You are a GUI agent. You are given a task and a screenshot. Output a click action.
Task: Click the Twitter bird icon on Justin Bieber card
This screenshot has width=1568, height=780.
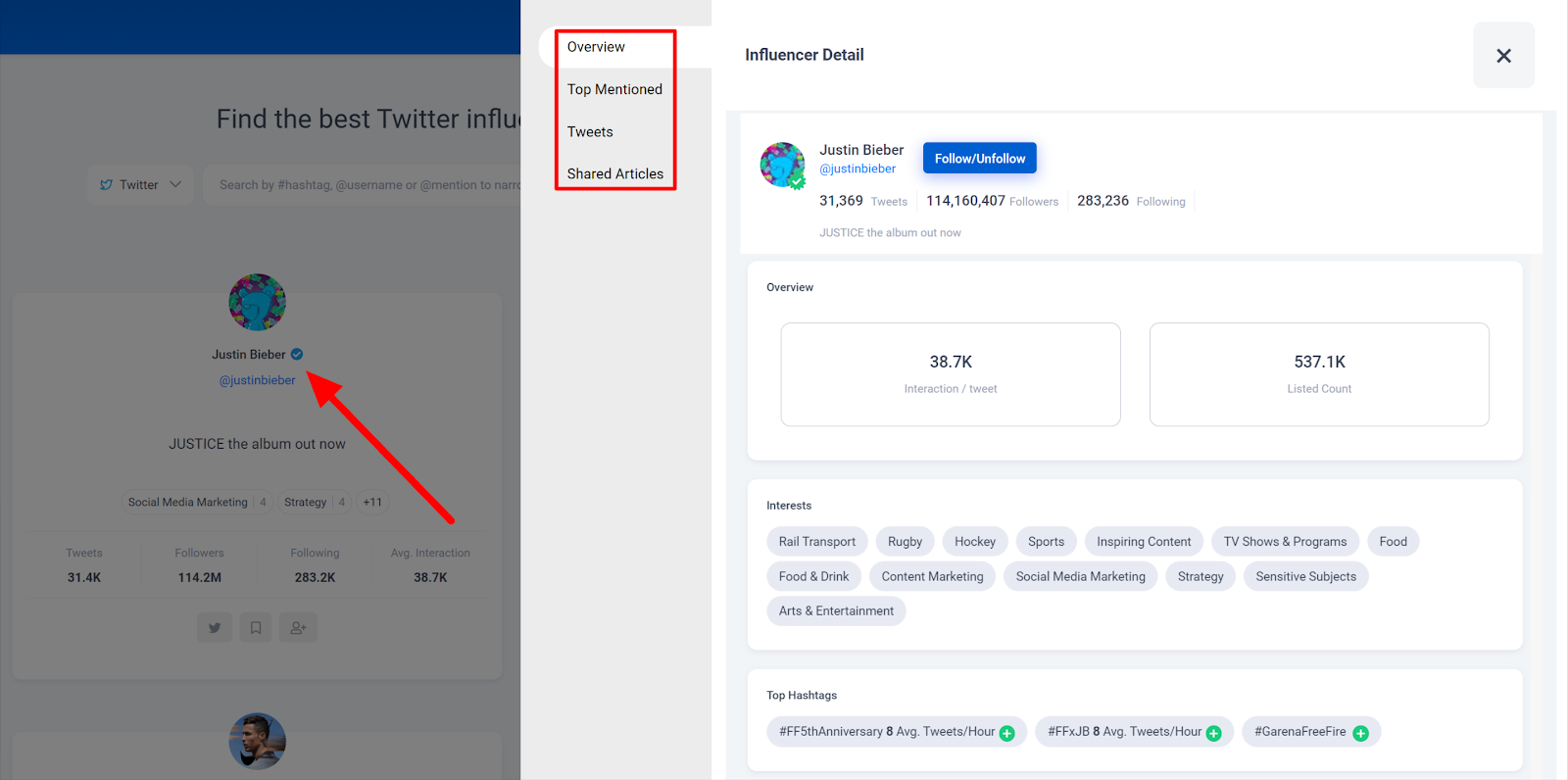[215, 628]
